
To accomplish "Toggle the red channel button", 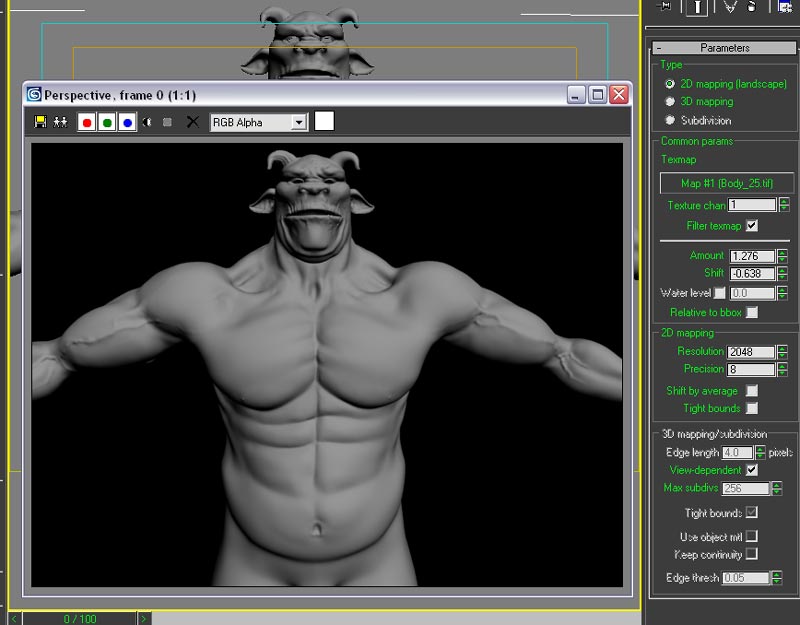I will tap(86, 122).
